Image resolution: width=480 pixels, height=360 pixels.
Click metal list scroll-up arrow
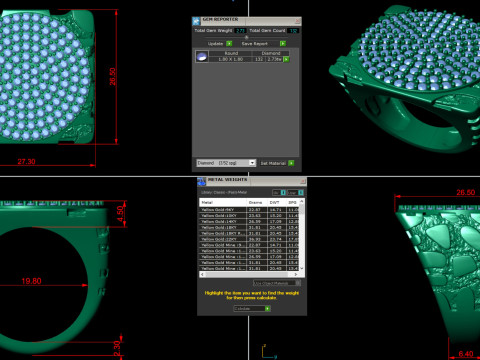[302, 201]
